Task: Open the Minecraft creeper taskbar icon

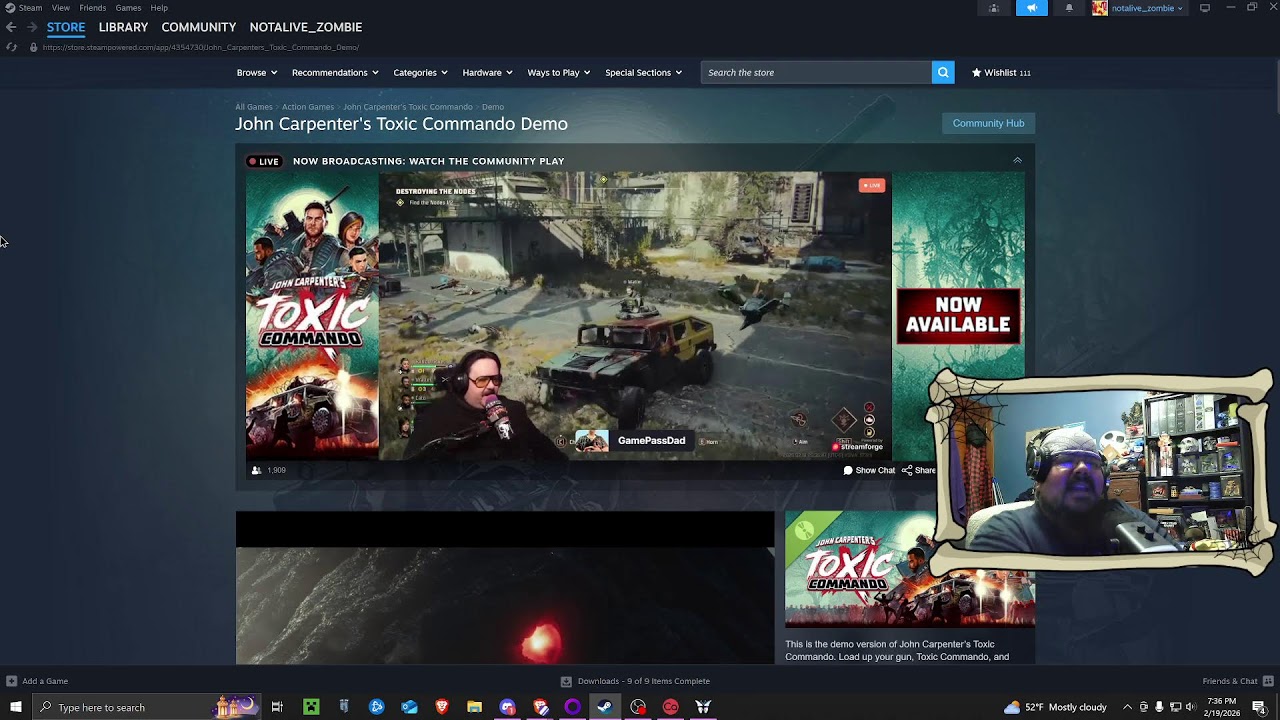Action: [x=311, y=707]
